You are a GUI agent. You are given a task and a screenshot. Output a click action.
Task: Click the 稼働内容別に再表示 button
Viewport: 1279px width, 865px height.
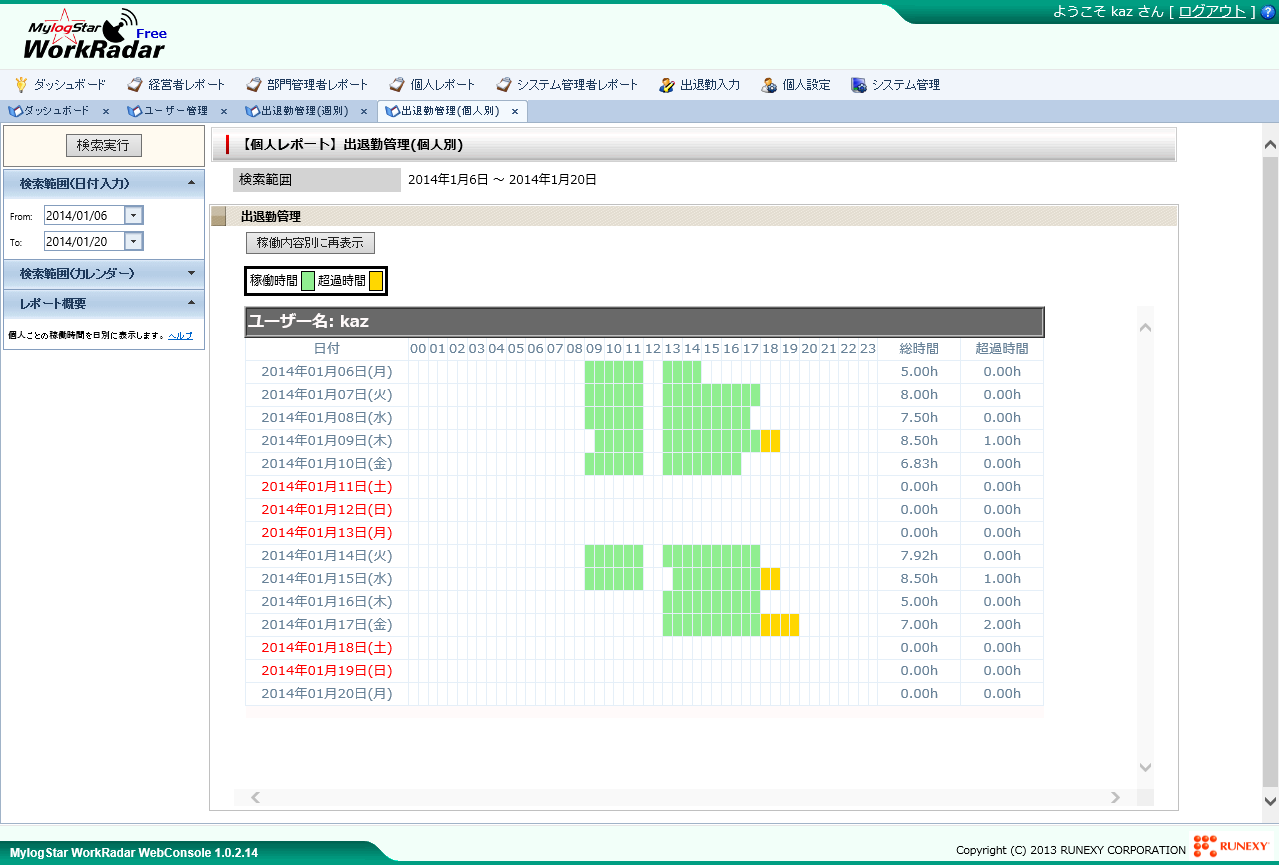tap(309, 243)
